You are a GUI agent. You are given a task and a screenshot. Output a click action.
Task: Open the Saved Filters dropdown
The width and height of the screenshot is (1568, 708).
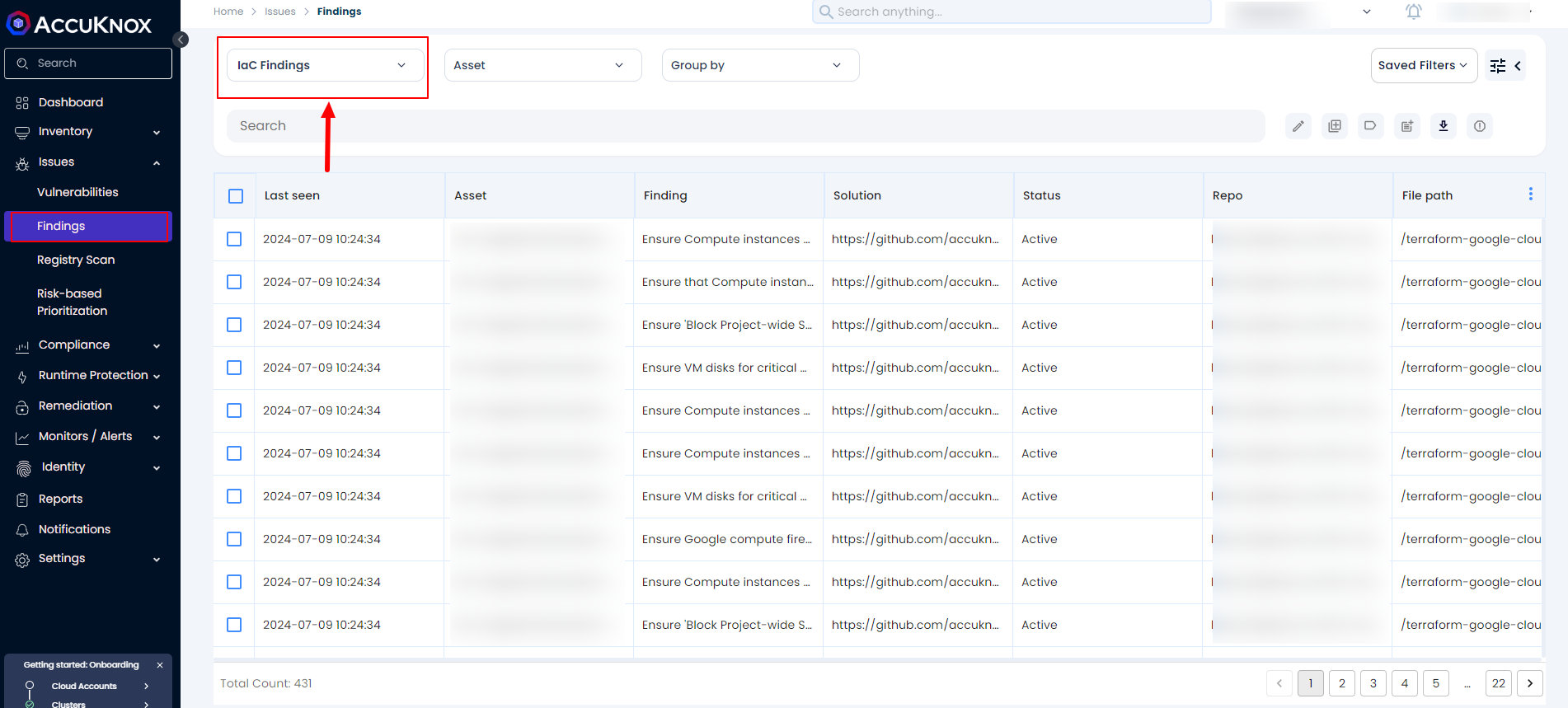(x=1425, y=65)
